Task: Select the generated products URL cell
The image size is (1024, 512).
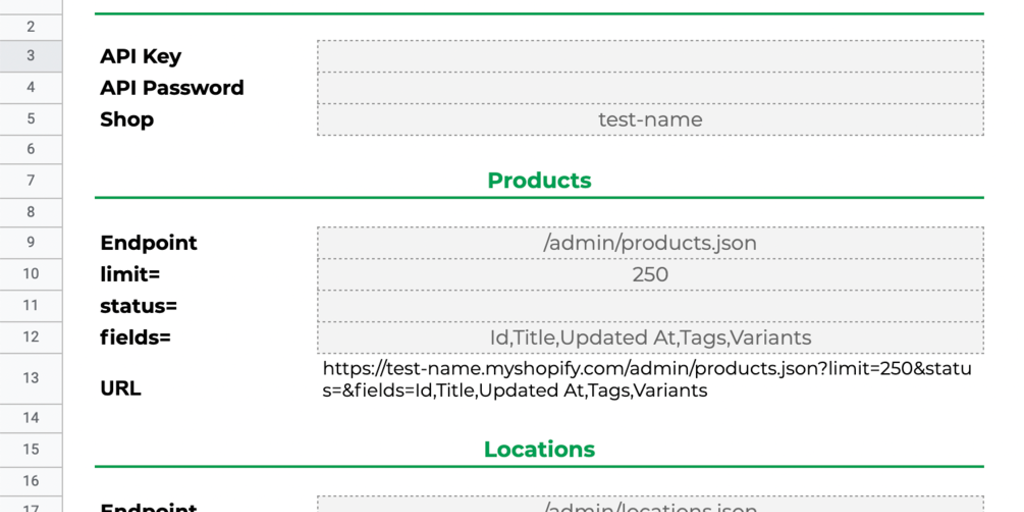Action: click(x=648, y=379)
